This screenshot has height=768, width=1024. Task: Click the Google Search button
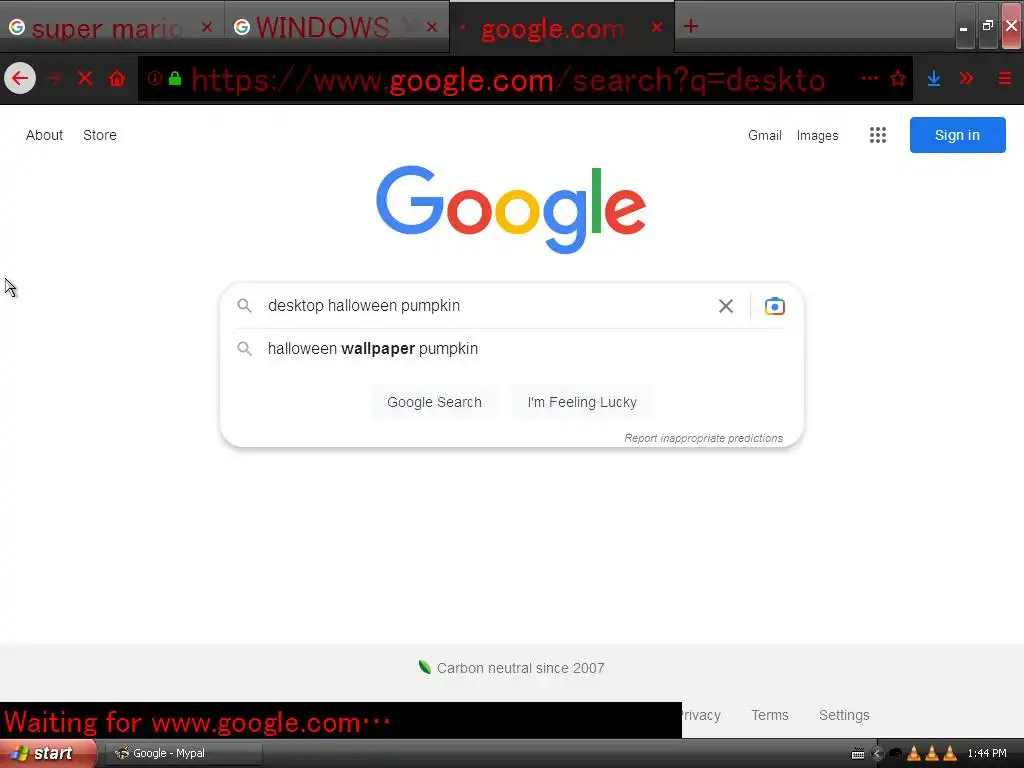tap(434, 402)
